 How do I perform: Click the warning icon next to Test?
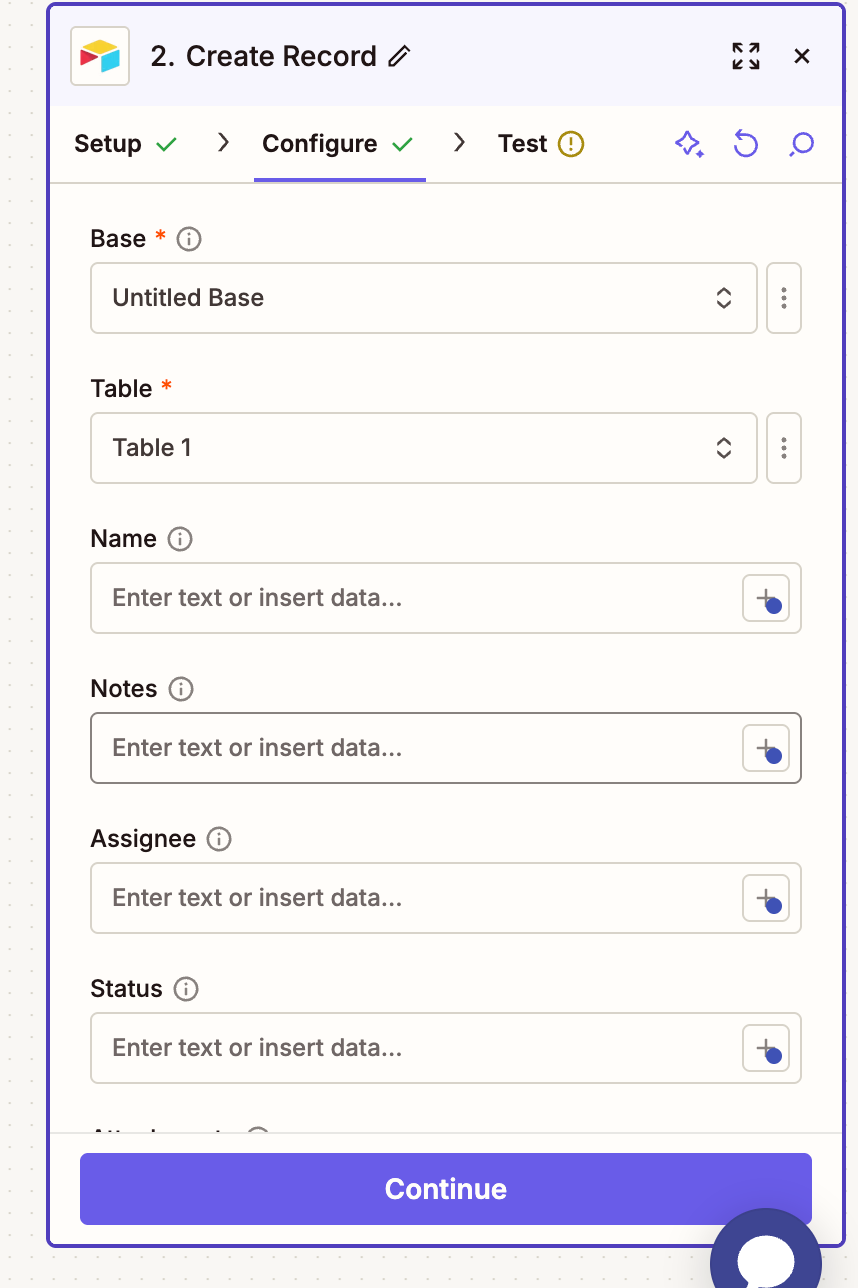[x=570, y=144]
